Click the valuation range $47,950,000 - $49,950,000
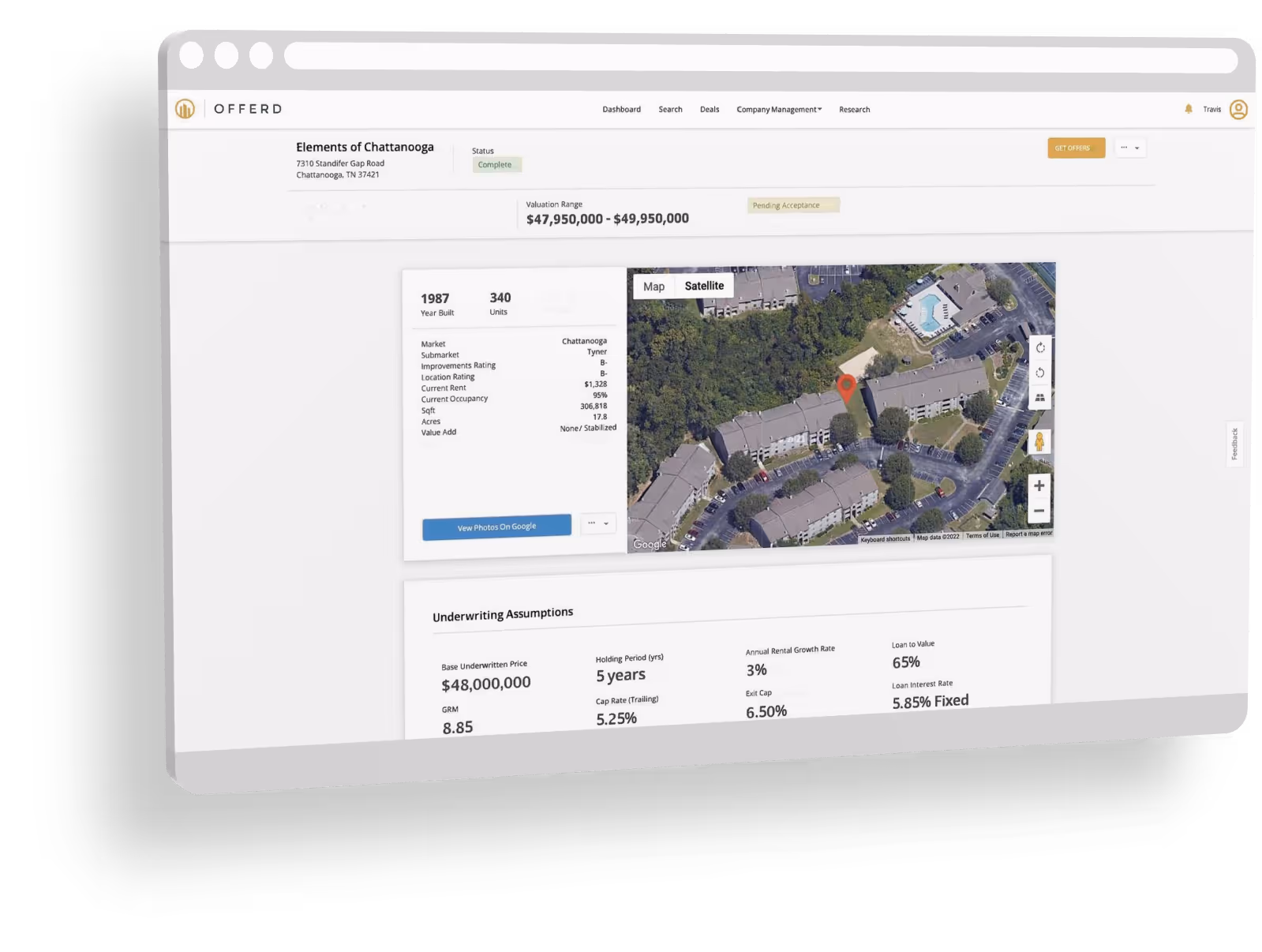 (x=608, y=219)
